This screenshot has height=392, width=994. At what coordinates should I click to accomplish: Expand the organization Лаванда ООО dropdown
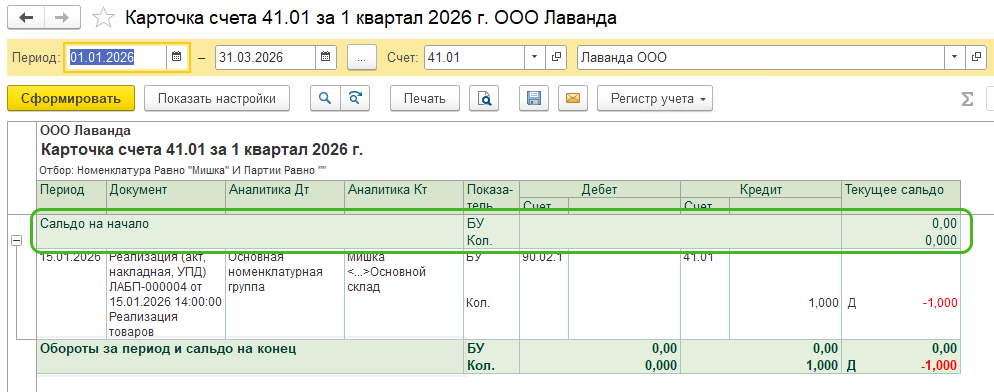(954, 57)
